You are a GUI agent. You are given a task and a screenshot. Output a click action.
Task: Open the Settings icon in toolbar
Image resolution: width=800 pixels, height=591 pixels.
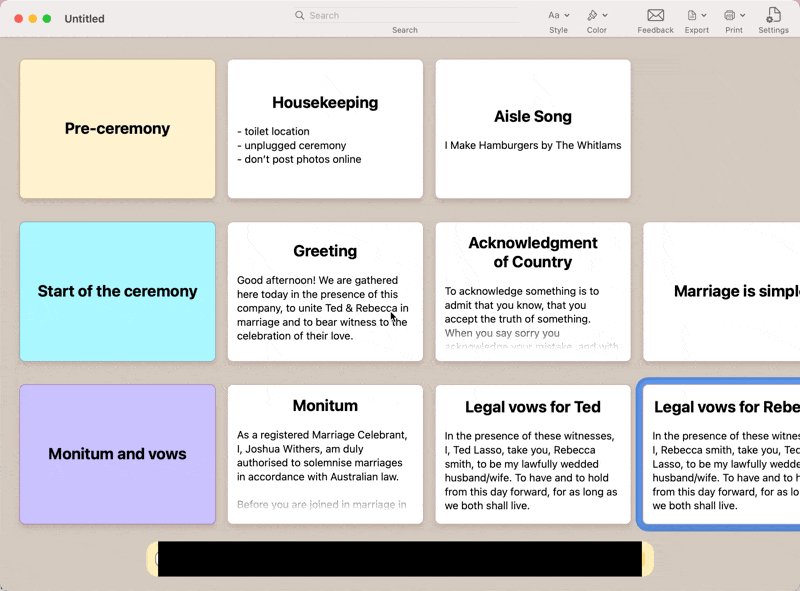click(x=773, y=15)
